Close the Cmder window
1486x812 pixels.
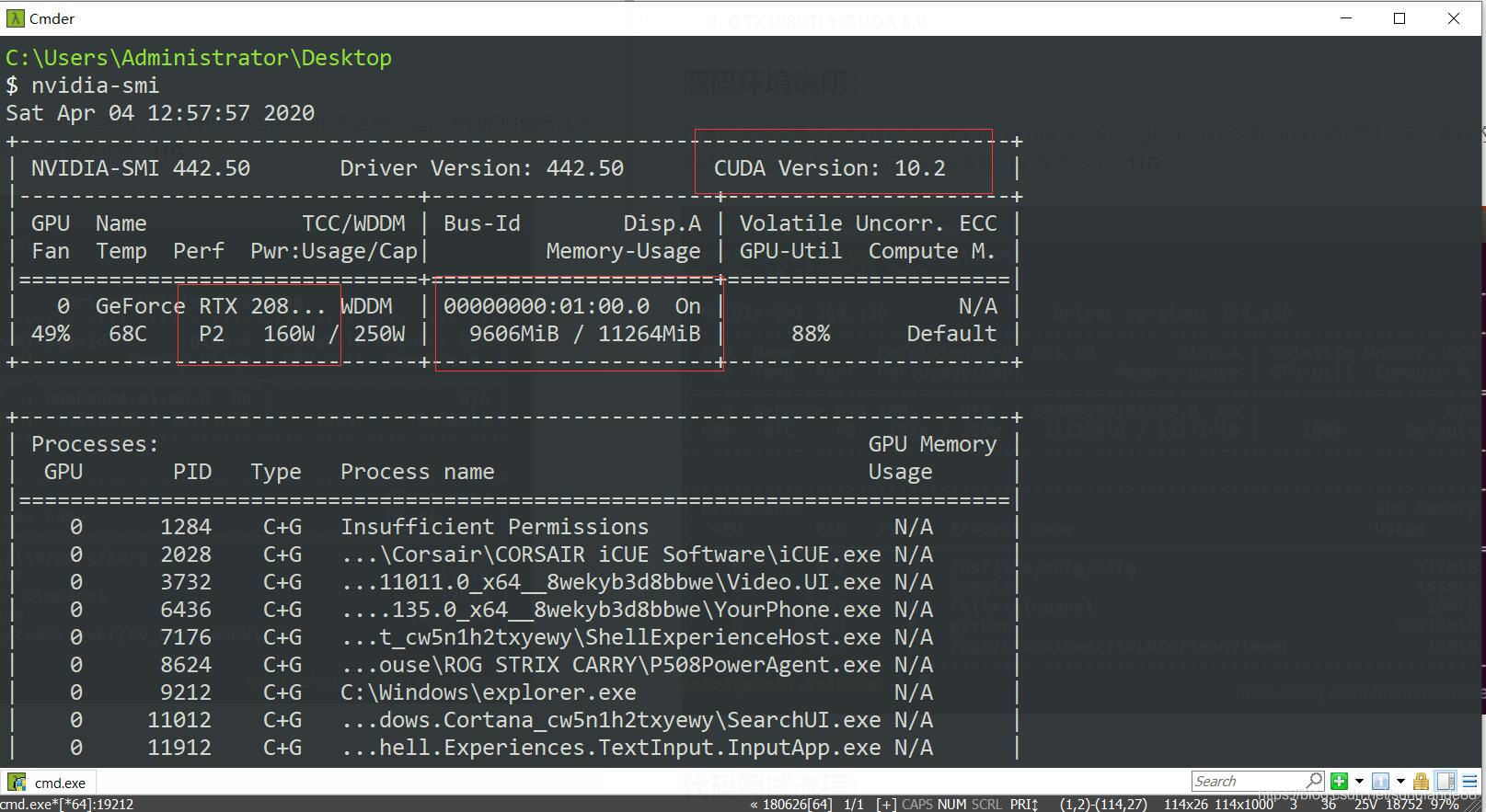click(1454, 18)
